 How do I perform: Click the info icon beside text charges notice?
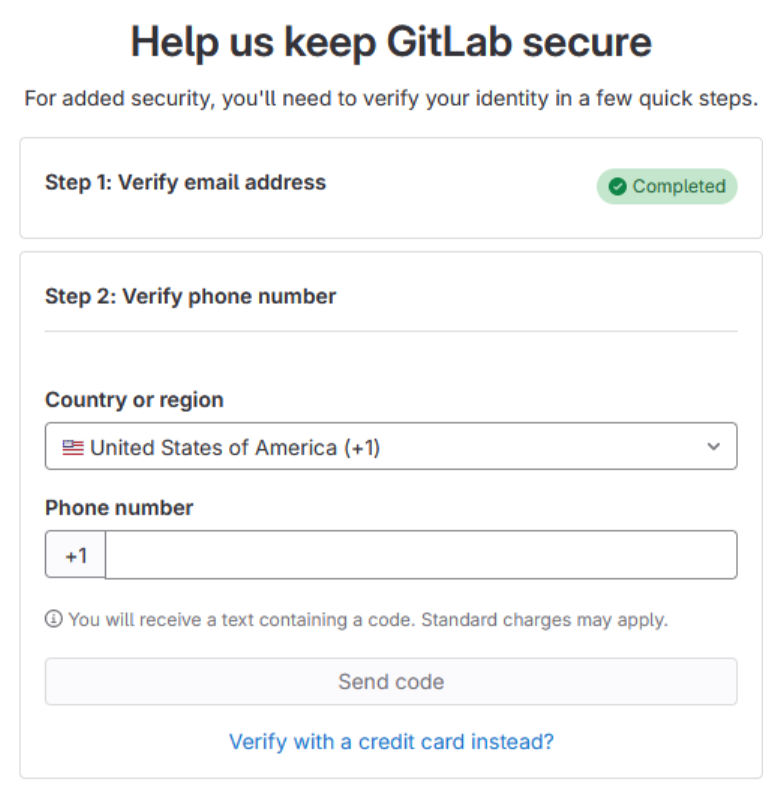(x=54, y=619)
